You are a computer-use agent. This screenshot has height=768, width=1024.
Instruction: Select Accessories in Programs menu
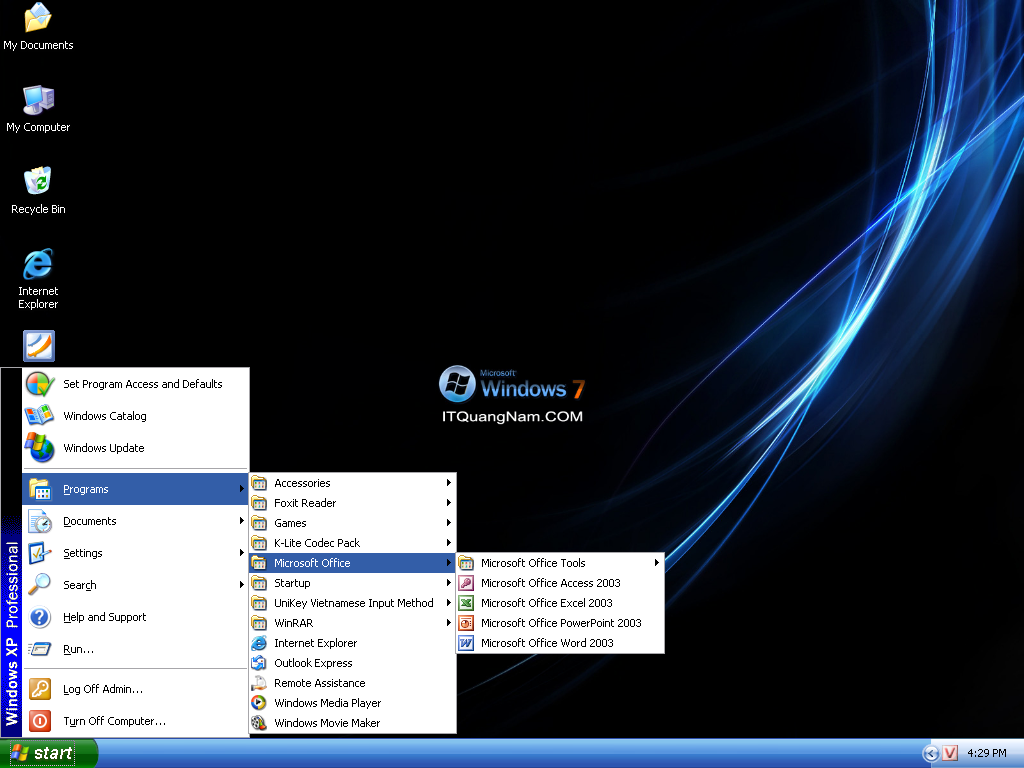[353, 483]
